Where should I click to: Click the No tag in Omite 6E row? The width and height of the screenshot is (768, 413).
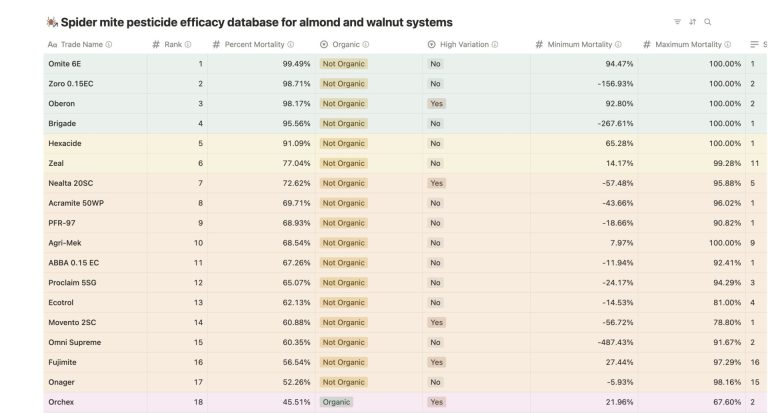(x=435, y=64)
